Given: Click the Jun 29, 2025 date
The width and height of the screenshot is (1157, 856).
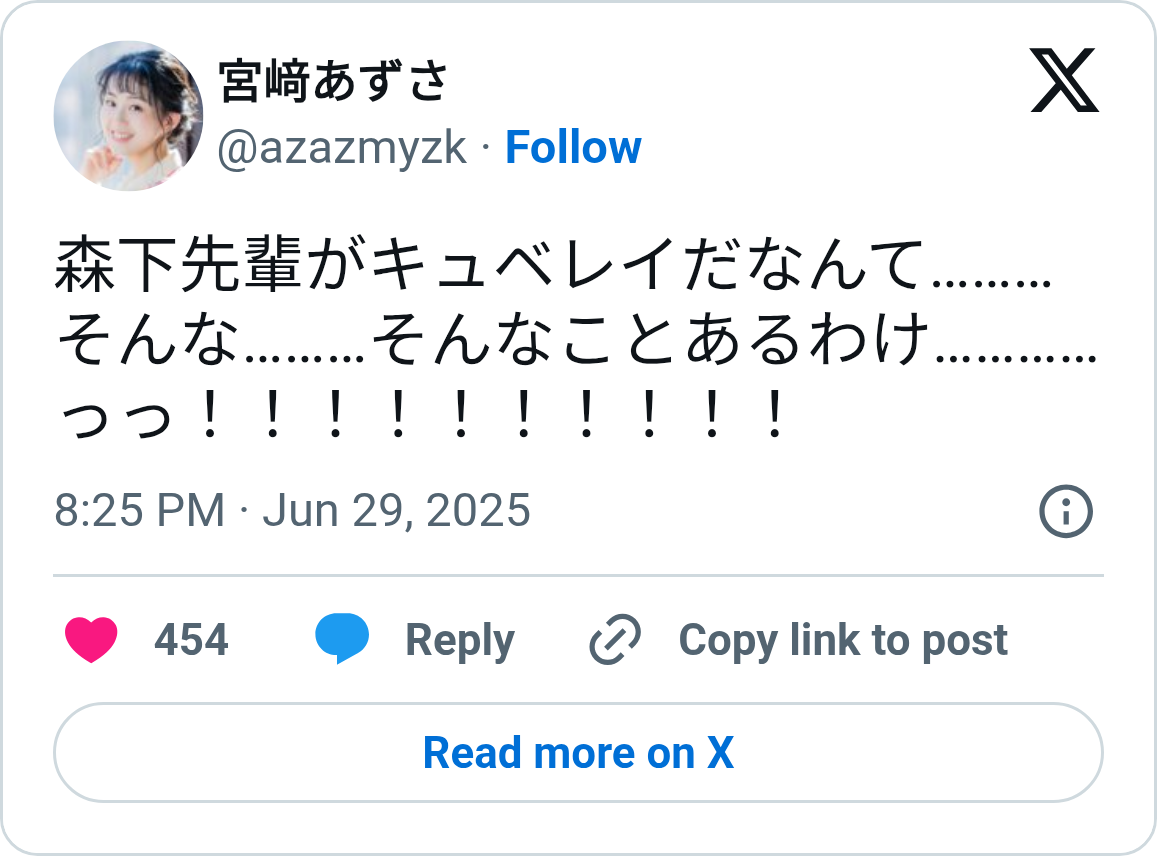Looking at the screenshot, I should (396, 510).
